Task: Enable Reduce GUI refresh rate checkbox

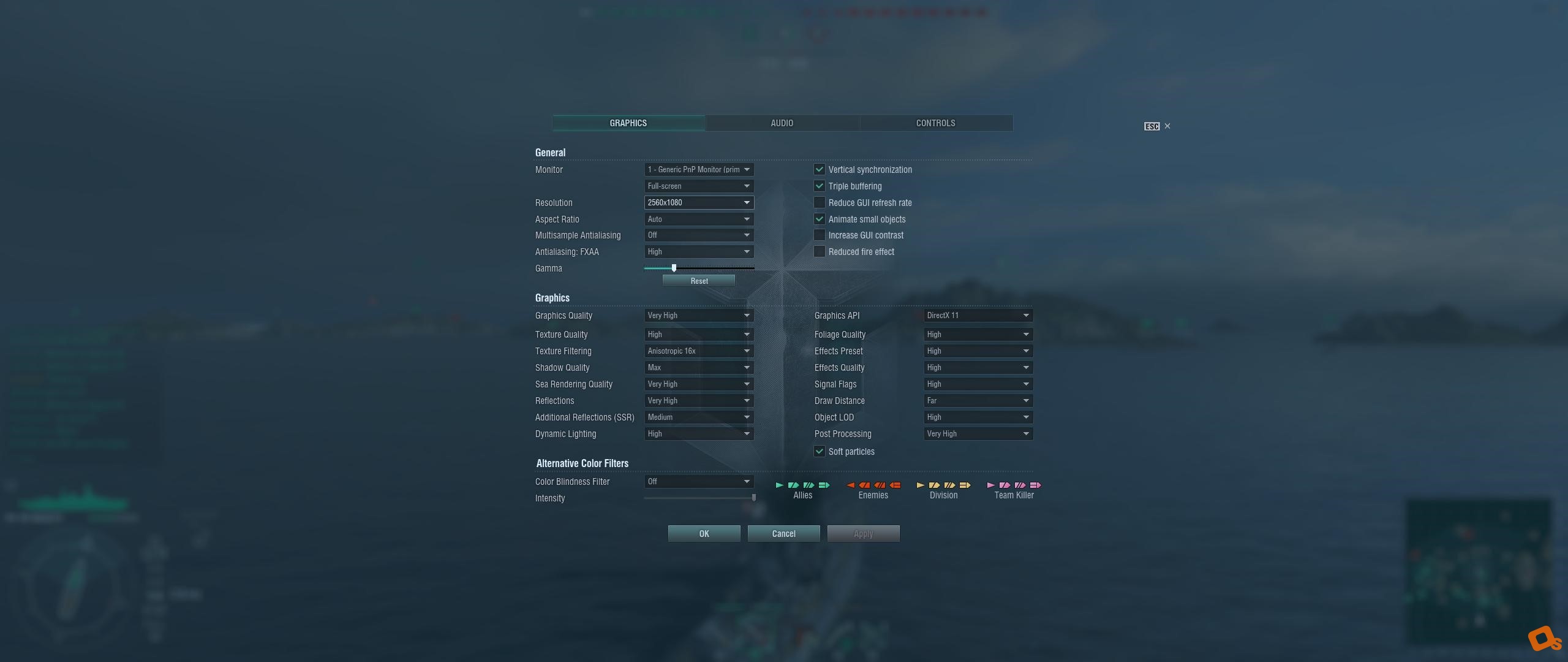Action: [820, 202]
